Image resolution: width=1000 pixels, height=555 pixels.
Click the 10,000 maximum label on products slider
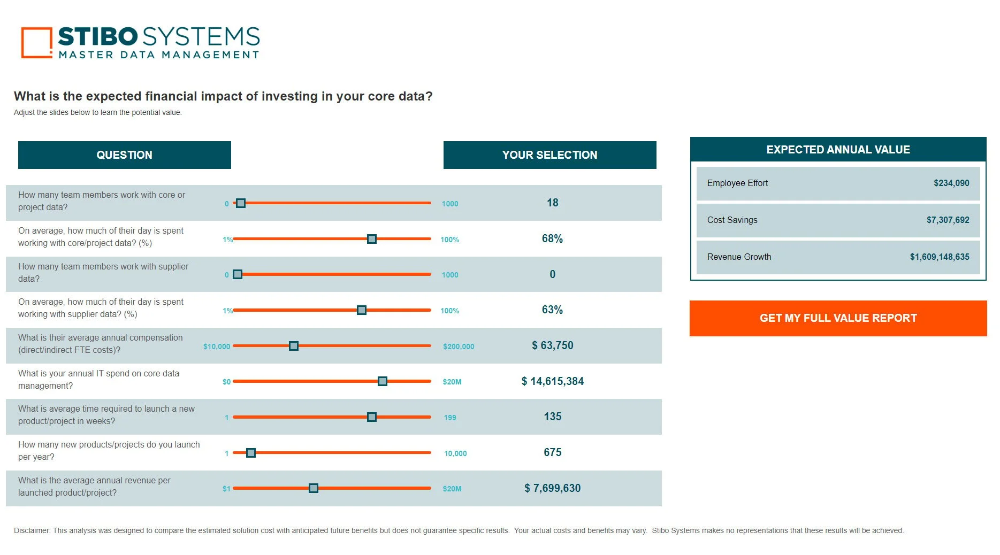(x=455, y=453)
